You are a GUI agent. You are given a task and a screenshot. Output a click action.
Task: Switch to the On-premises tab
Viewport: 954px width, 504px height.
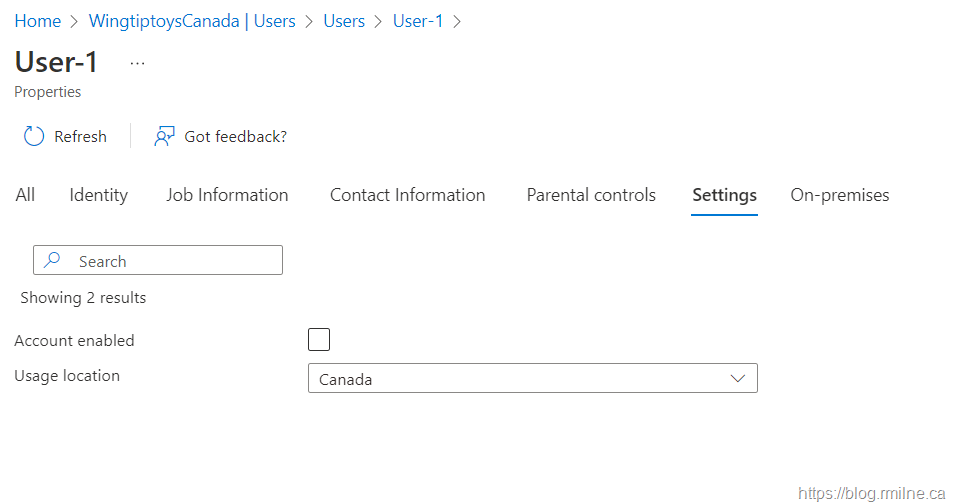pos(839,195)
